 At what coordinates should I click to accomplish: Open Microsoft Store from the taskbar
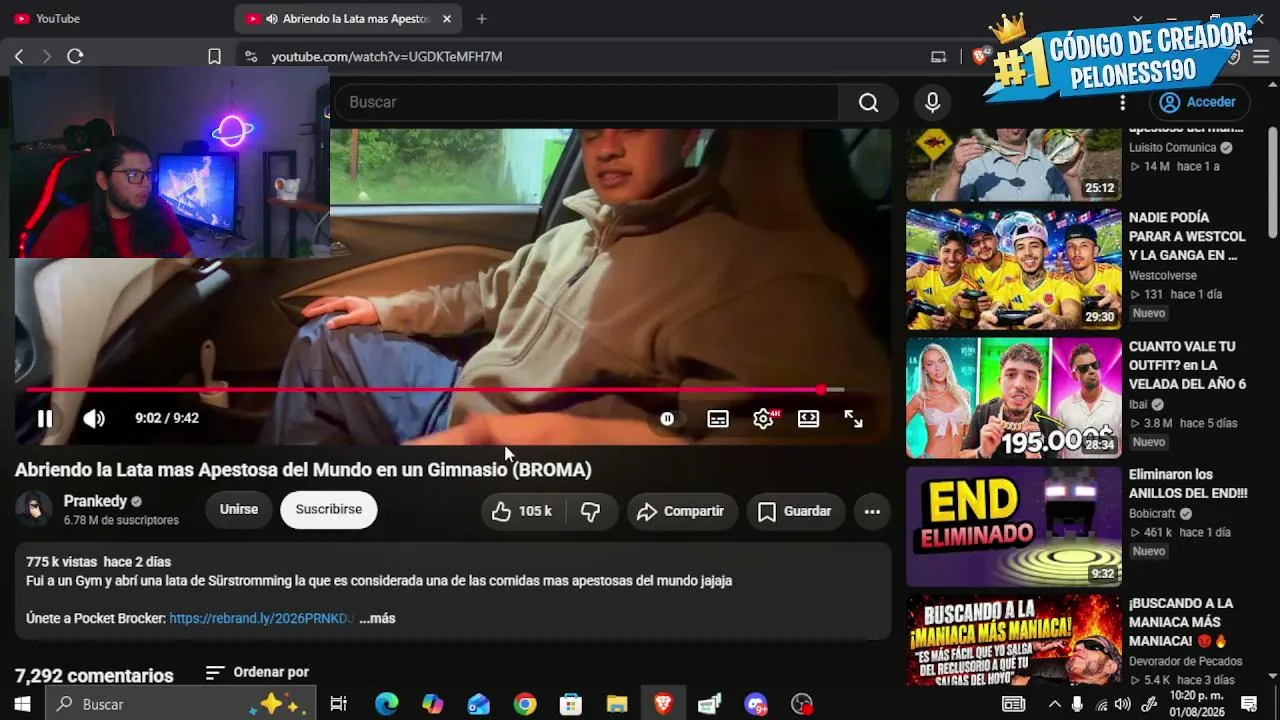click(571, 705)
